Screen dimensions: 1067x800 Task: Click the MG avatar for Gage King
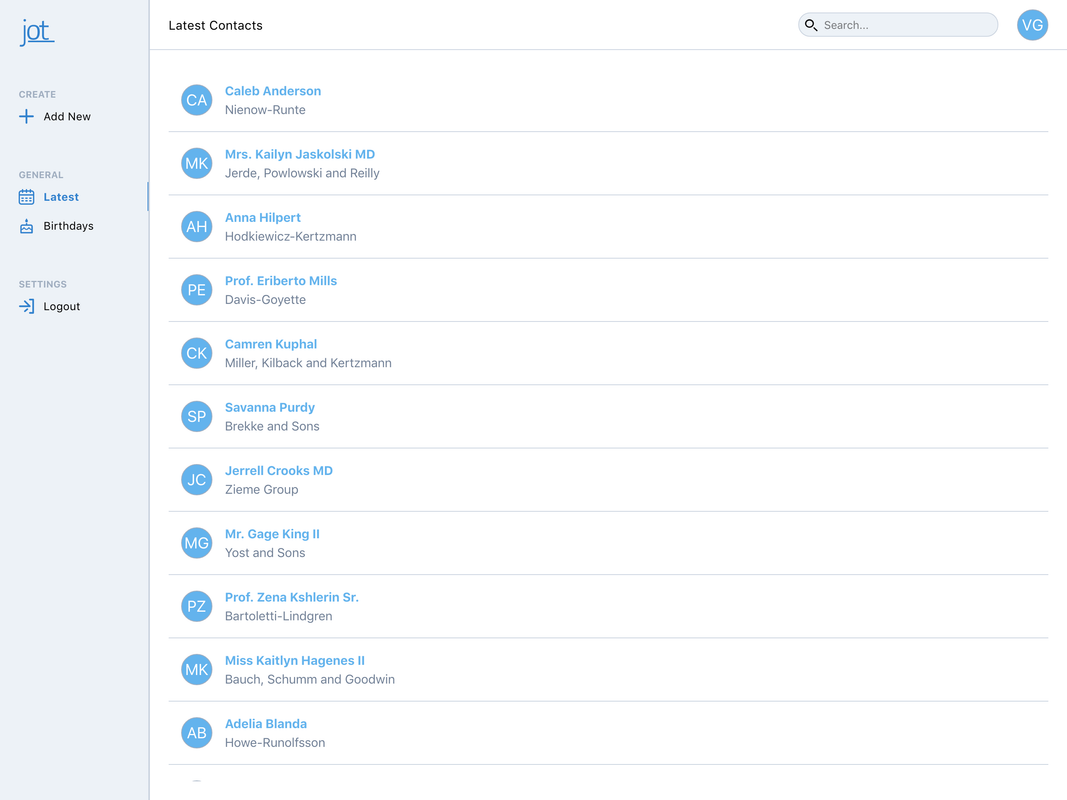(x=197, y=543)
